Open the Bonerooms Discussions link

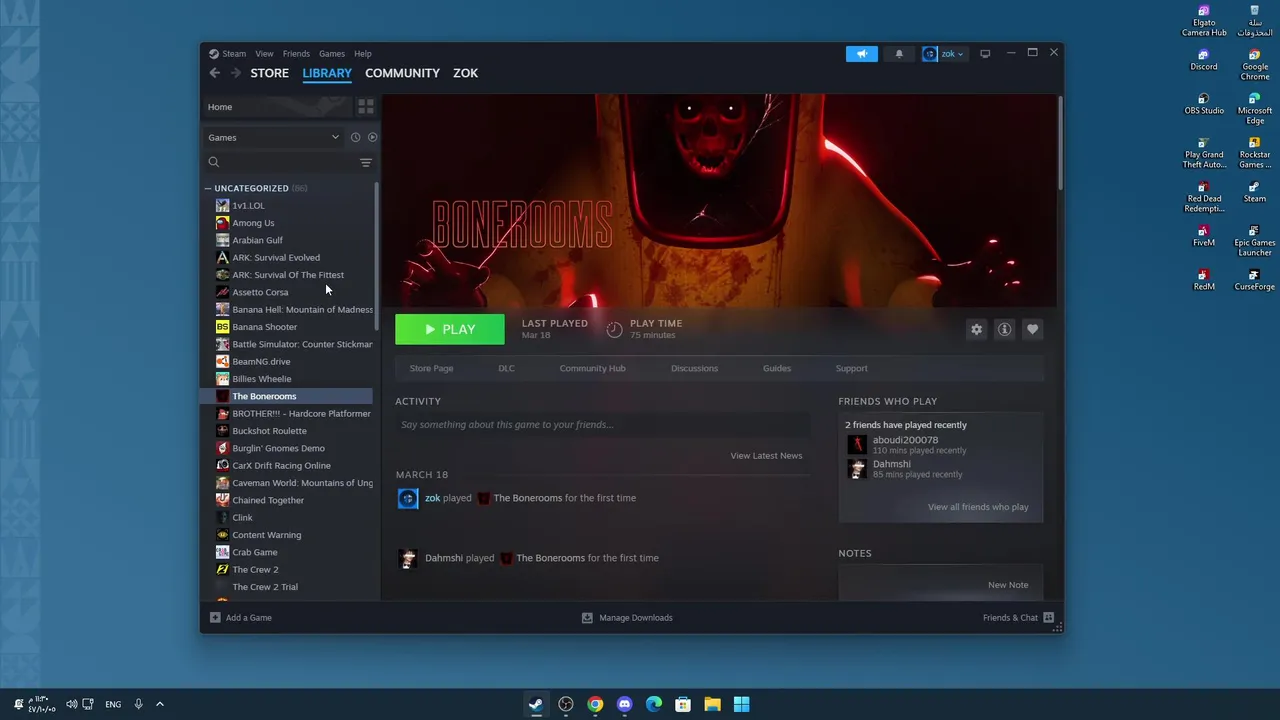(x=694, y=368)
